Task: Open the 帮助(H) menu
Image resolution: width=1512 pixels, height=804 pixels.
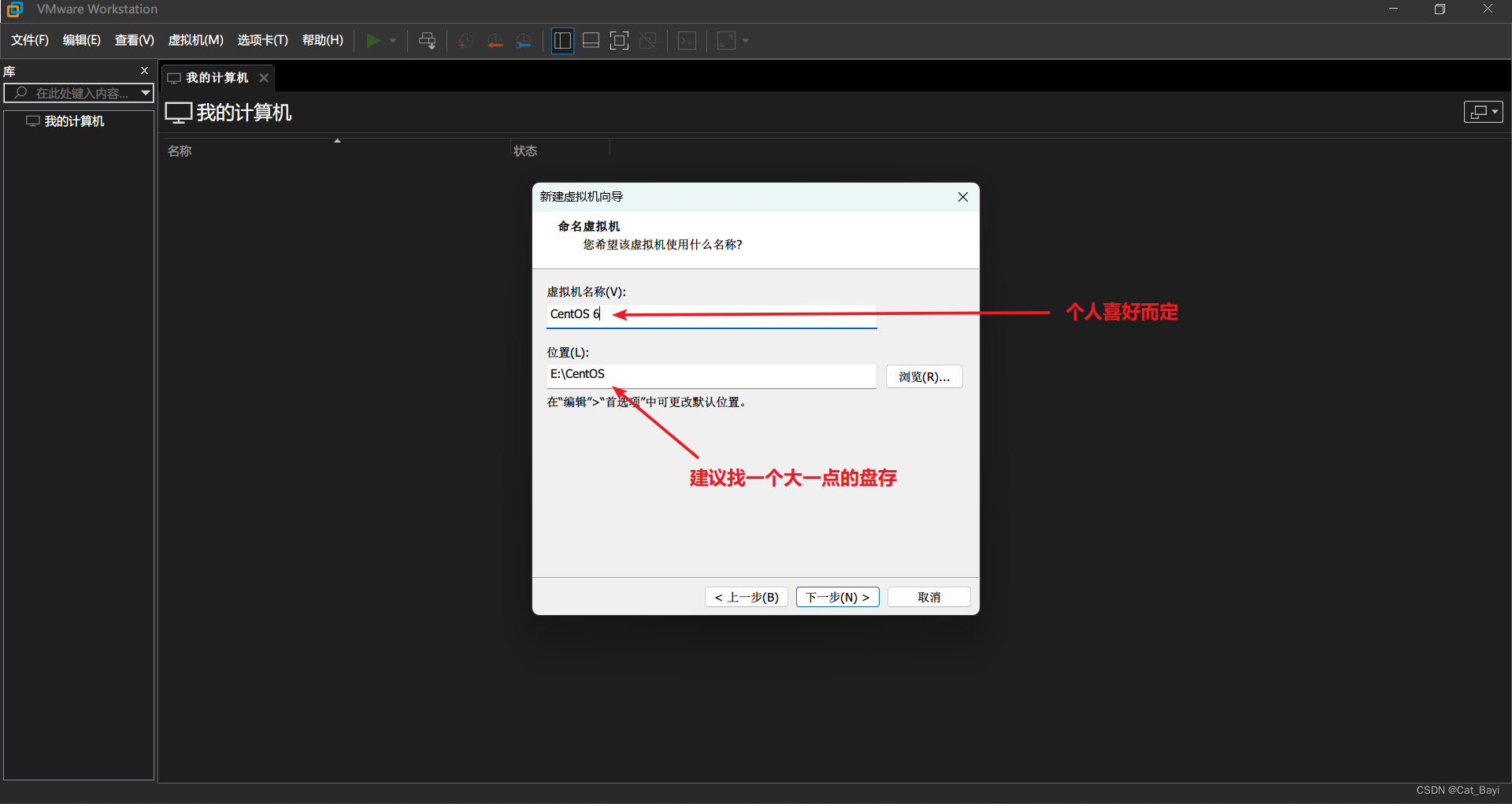Action: (x=323, y=40)
